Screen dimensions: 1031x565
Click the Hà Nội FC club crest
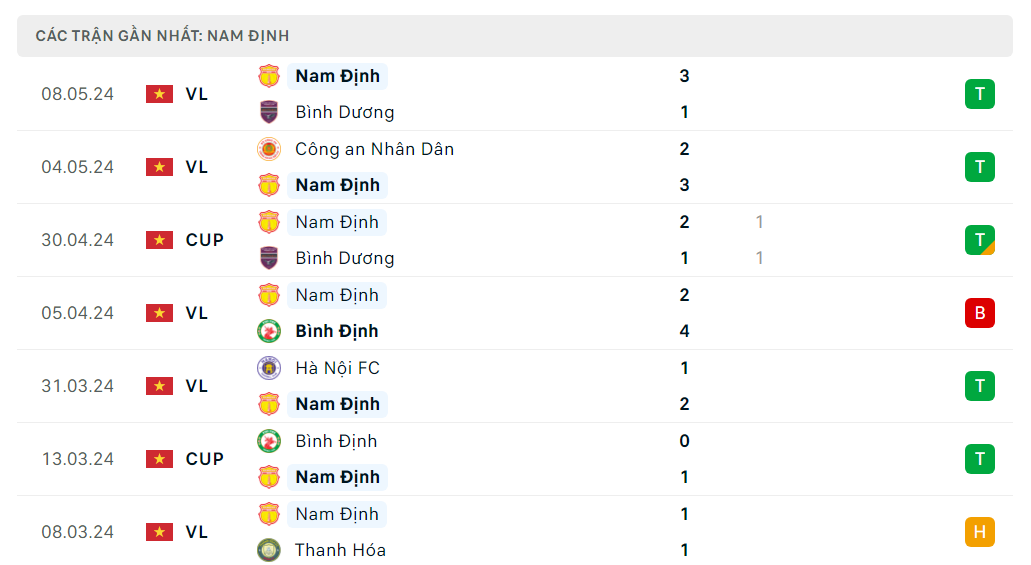[x=269, y=368]
